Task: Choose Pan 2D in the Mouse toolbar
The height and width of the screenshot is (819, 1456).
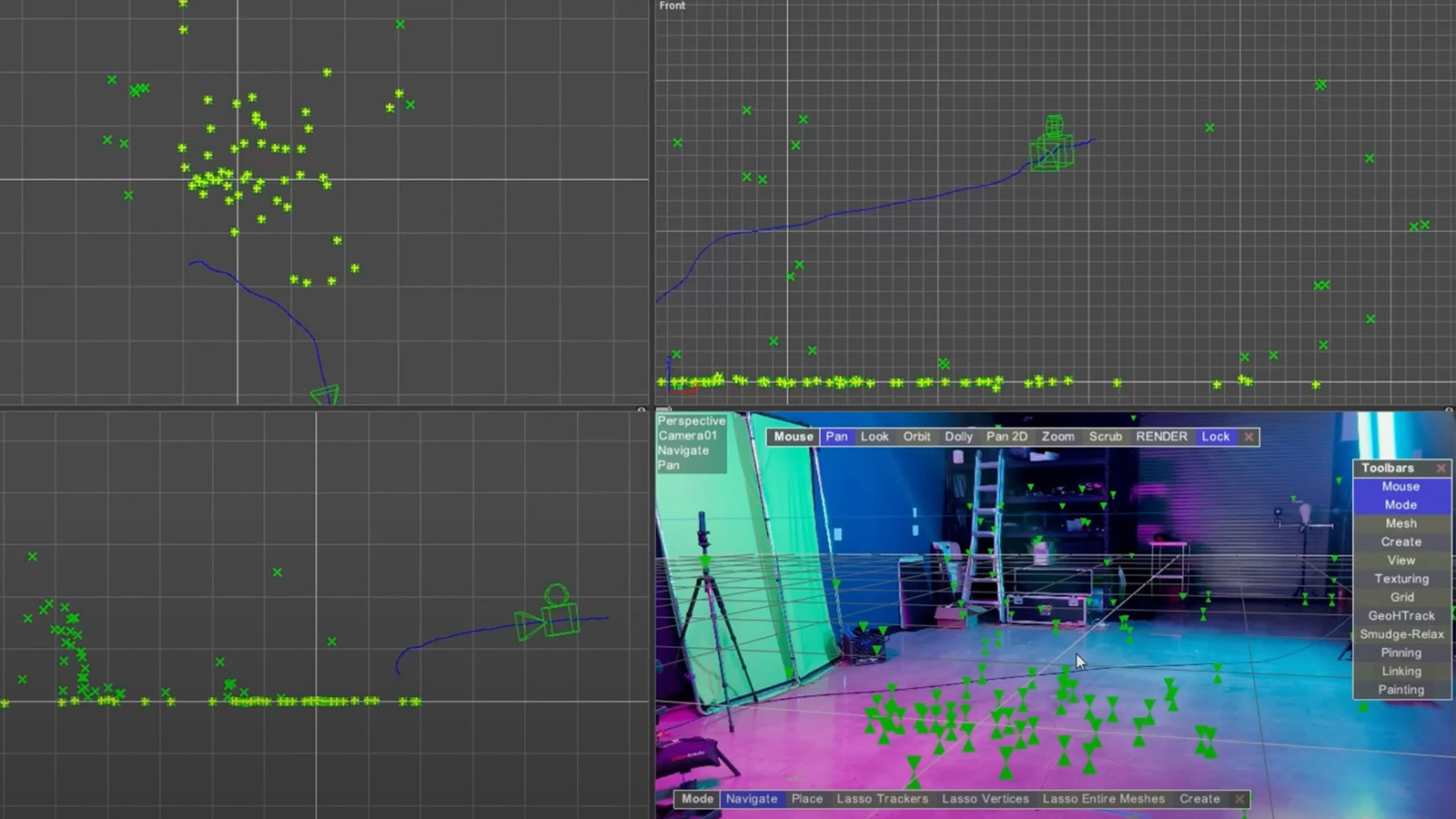Action: coord(1006,437)
